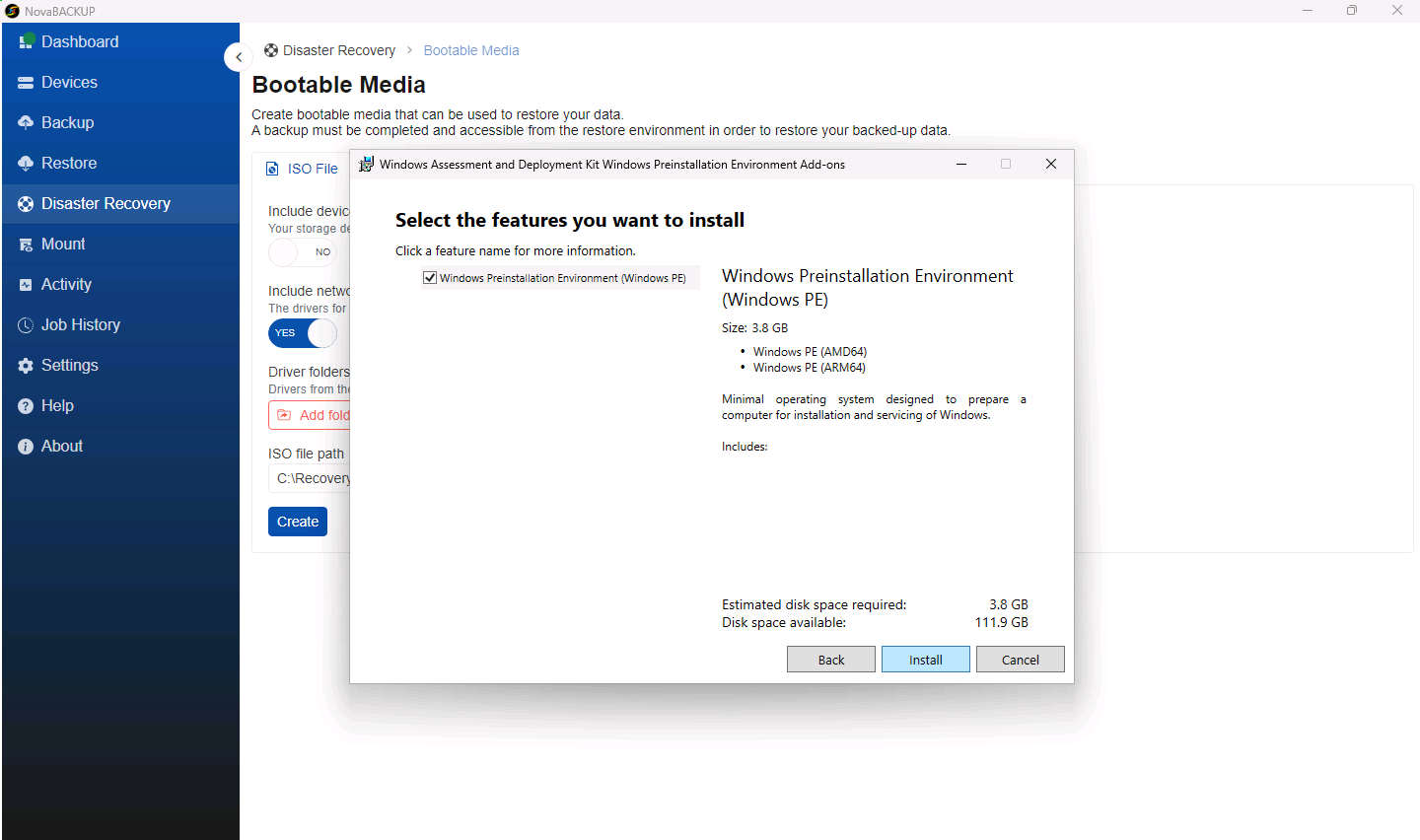The height and width of the screenshot is (840, 1420).
Task: Select the ISO File tab
Action: coord(302,169)
